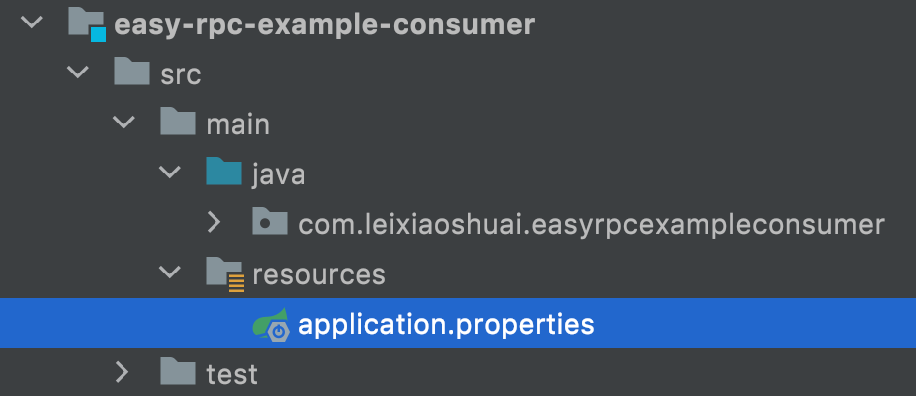Collapse the main directory chevron

124,121
